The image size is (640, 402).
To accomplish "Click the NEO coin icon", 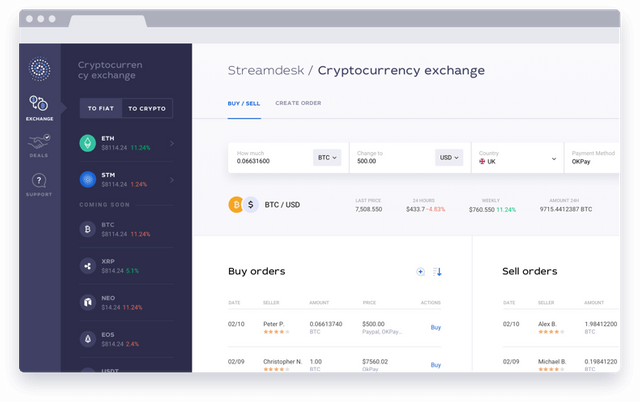I will [87, 302].
